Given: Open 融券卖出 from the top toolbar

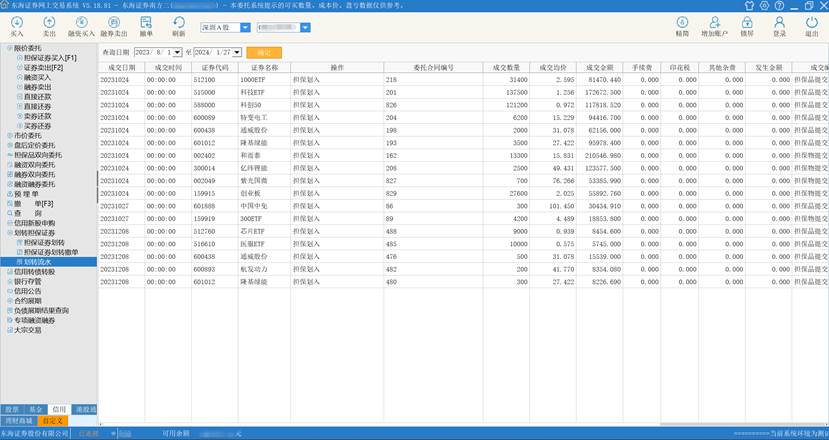Looking at the screenshot, I should click(x=114, y=26).
